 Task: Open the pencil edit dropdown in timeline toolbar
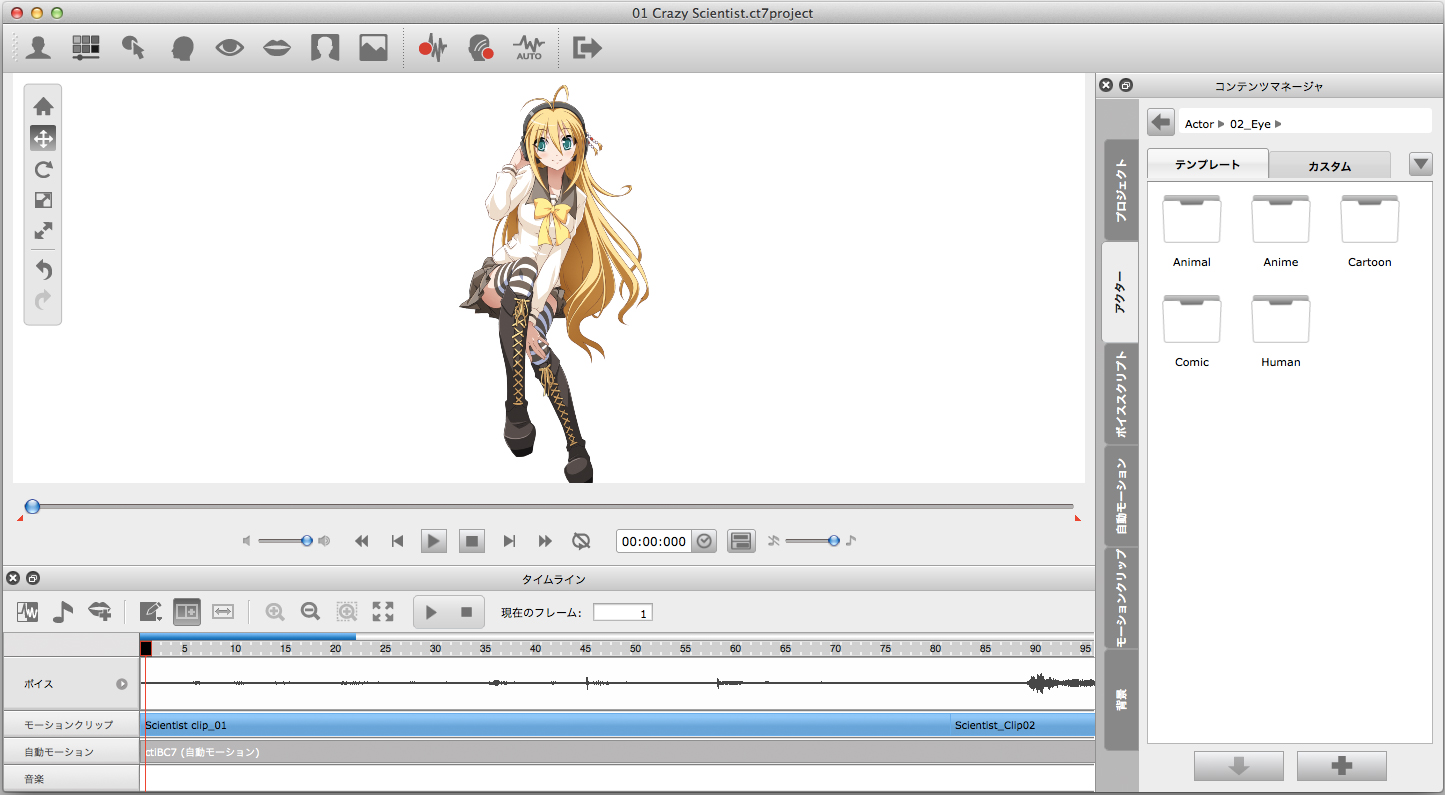coord(151,611)
